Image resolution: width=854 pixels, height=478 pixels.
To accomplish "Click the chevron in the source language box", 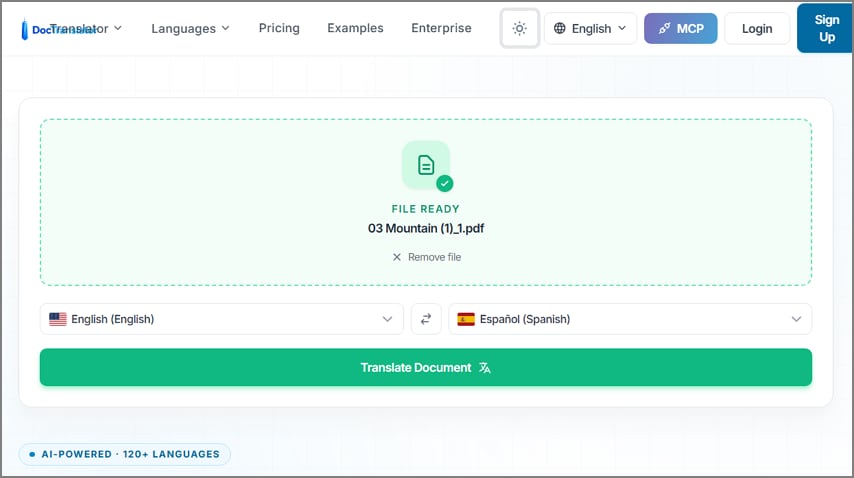I will [387, 319].
